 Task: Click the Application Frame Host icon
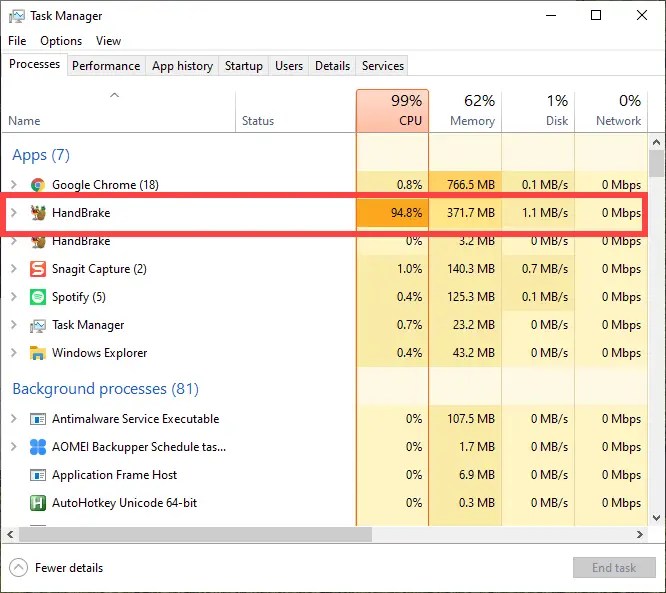(x=38, y=475)
